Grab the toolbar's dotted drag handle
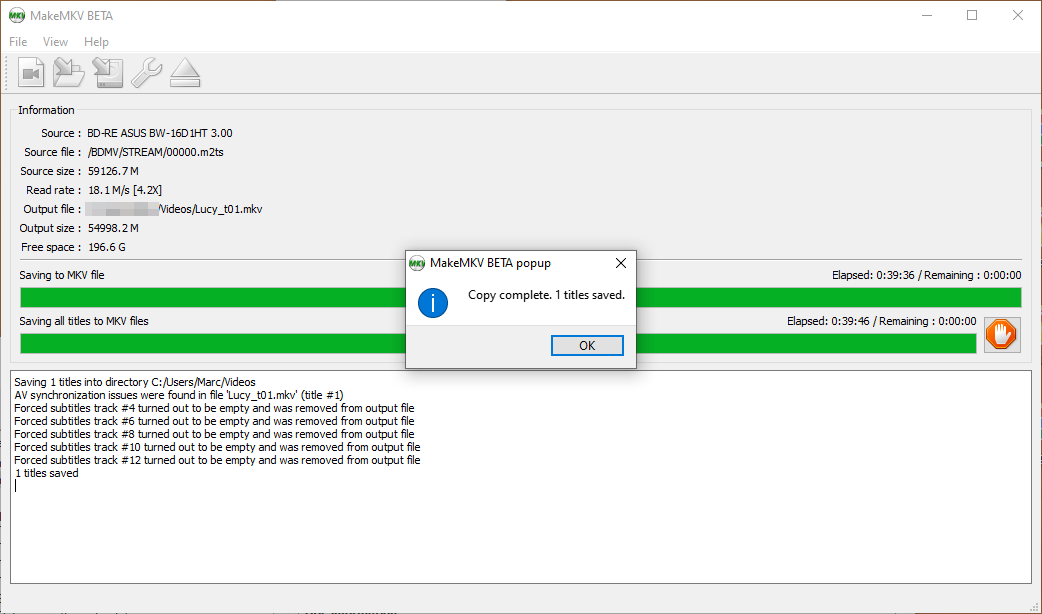The image size is (1042, 614). click(10, 73)
